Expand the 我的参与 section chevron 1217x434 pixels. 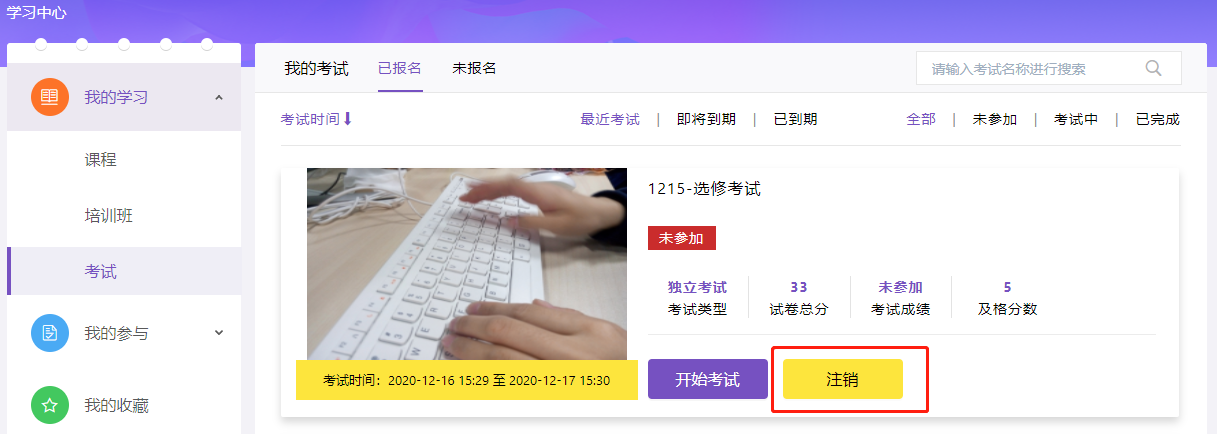[219, 333]
